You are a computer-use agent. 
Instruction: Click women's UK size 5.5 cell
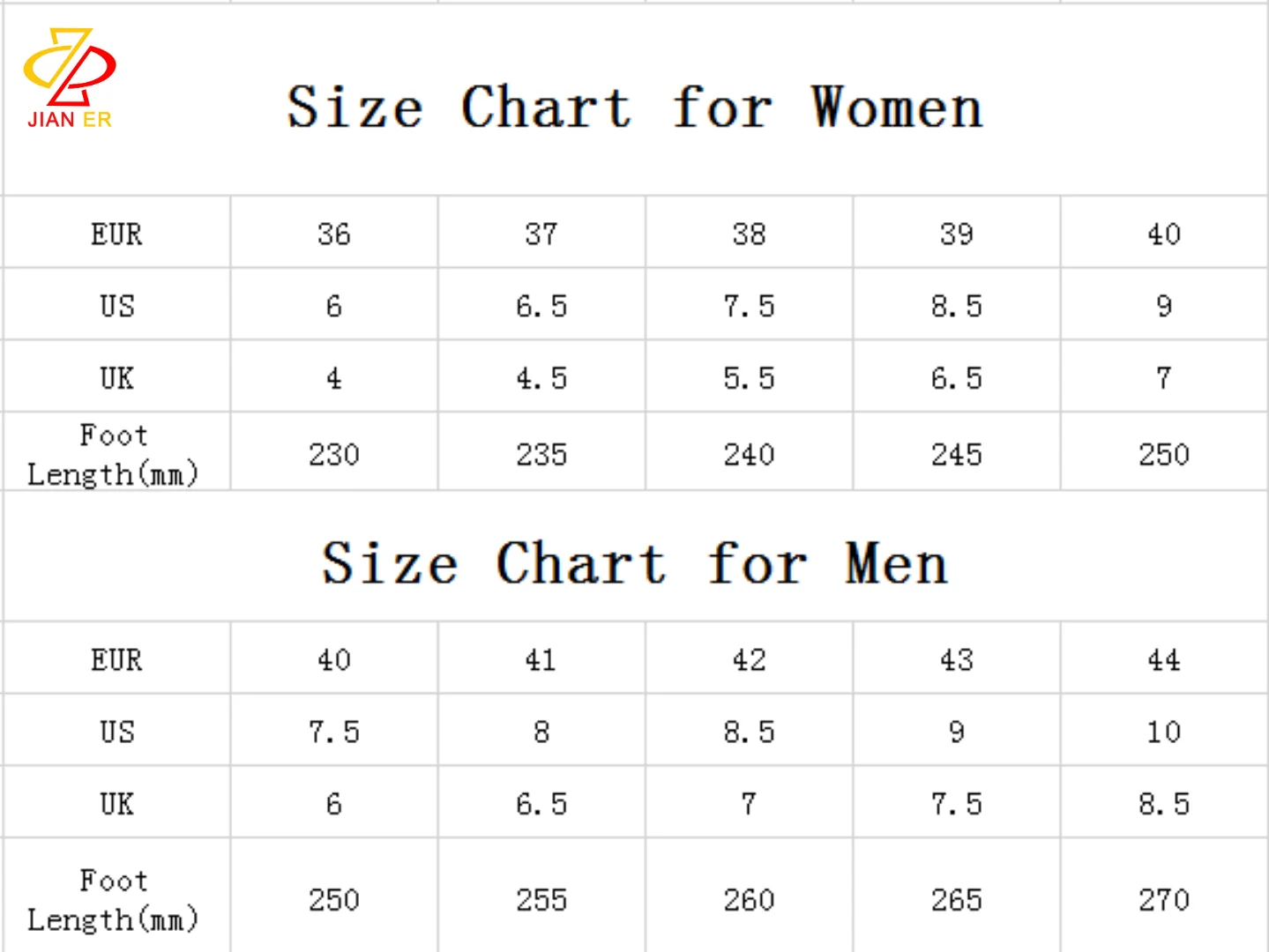[x=749, y=378]
